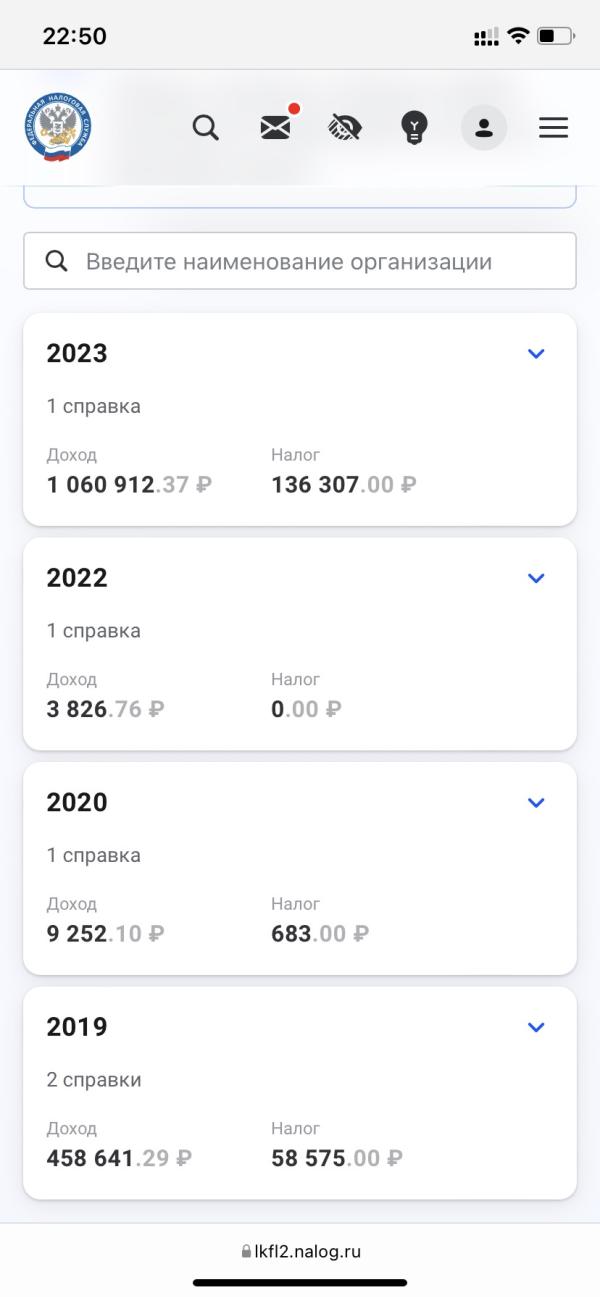This screenshot has height=1297, width=600.
Task: Expand the 2022 income card chevron
Action: coord(536,578)
